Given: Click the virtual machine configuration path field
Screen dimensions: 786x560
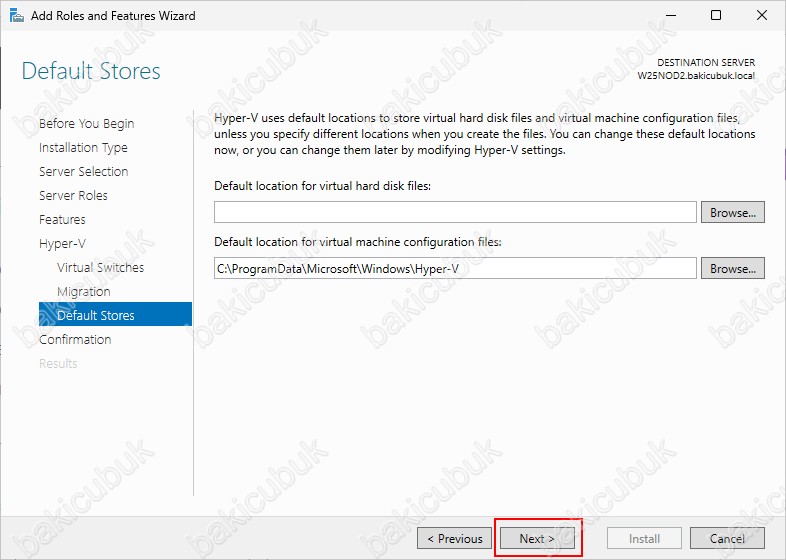Looking at the screenshot, I should coord(455,268).
